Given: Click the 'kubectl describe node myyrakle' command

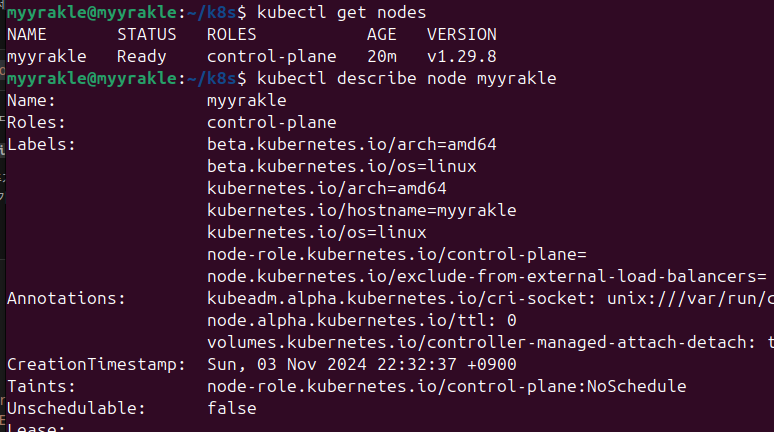Looking at the screenshot, I should (x=406, y=78).
